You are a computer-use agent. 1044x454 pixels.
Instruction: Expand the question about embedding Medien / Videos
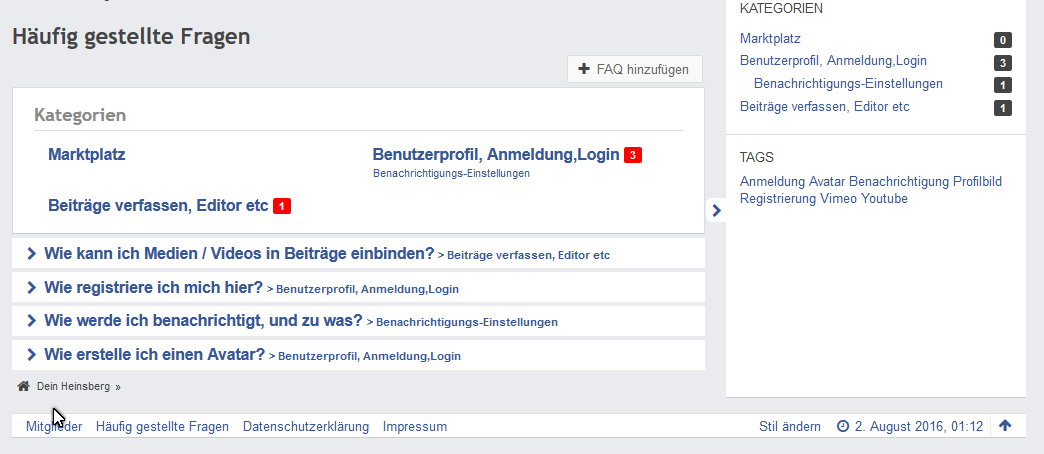coord(238,254)
